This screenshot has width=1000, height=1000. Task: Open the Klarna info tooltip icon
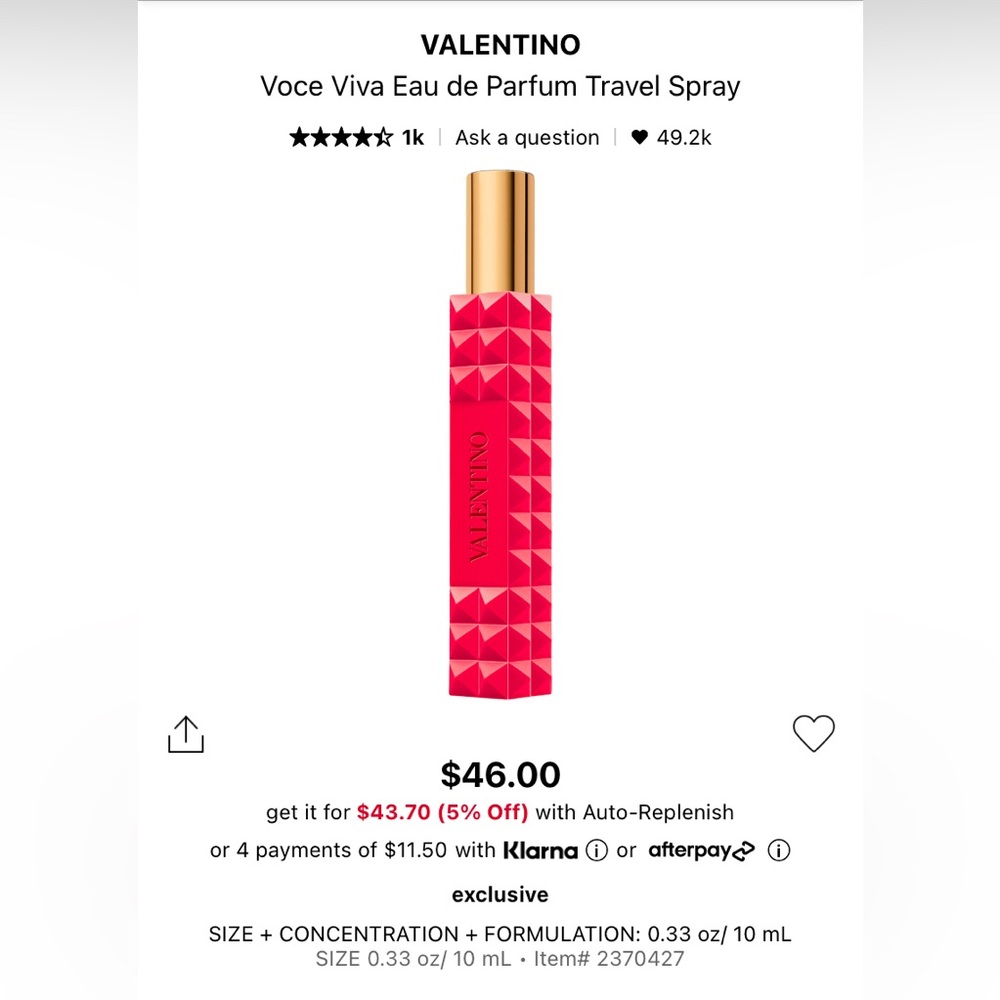[597, 851]
